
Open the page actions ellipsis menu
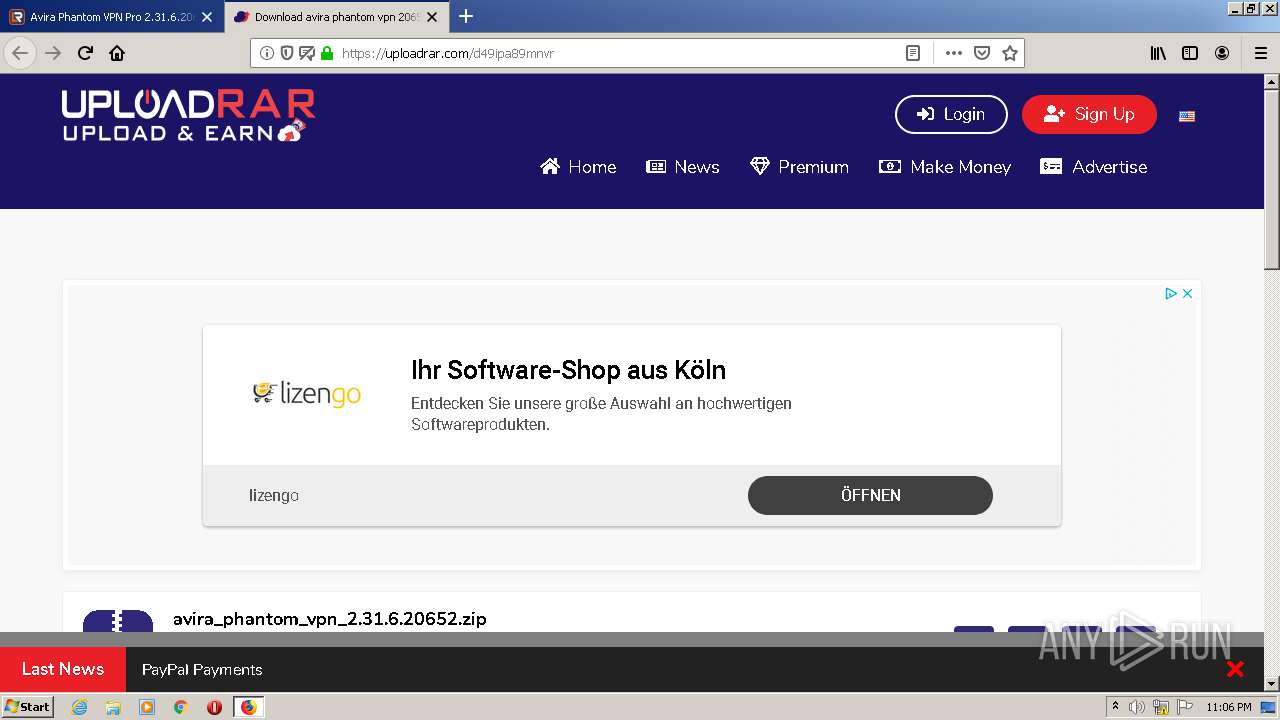[953, 53]
